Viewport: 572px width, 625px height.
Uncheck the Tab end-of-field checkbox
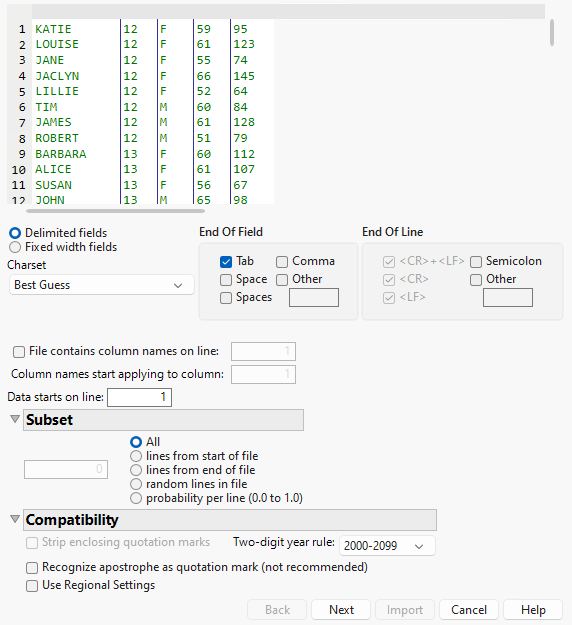tap(226, 262)
